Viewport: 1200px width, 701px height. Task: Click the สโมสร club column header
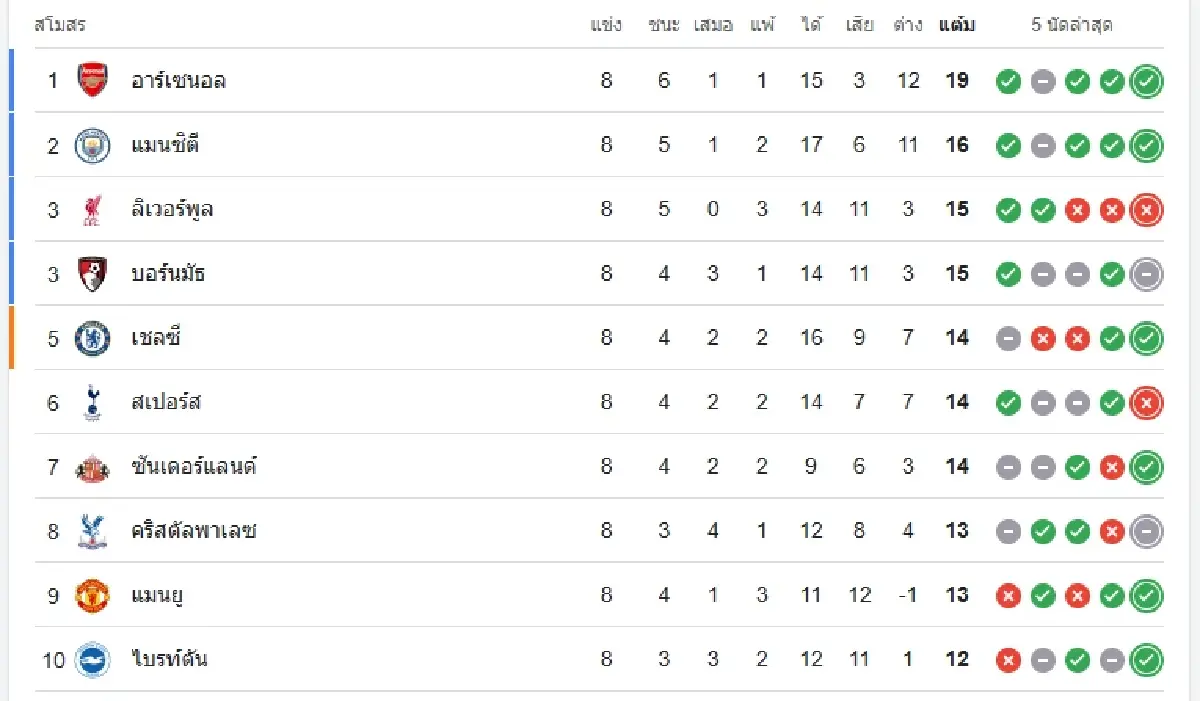(60, 25)
